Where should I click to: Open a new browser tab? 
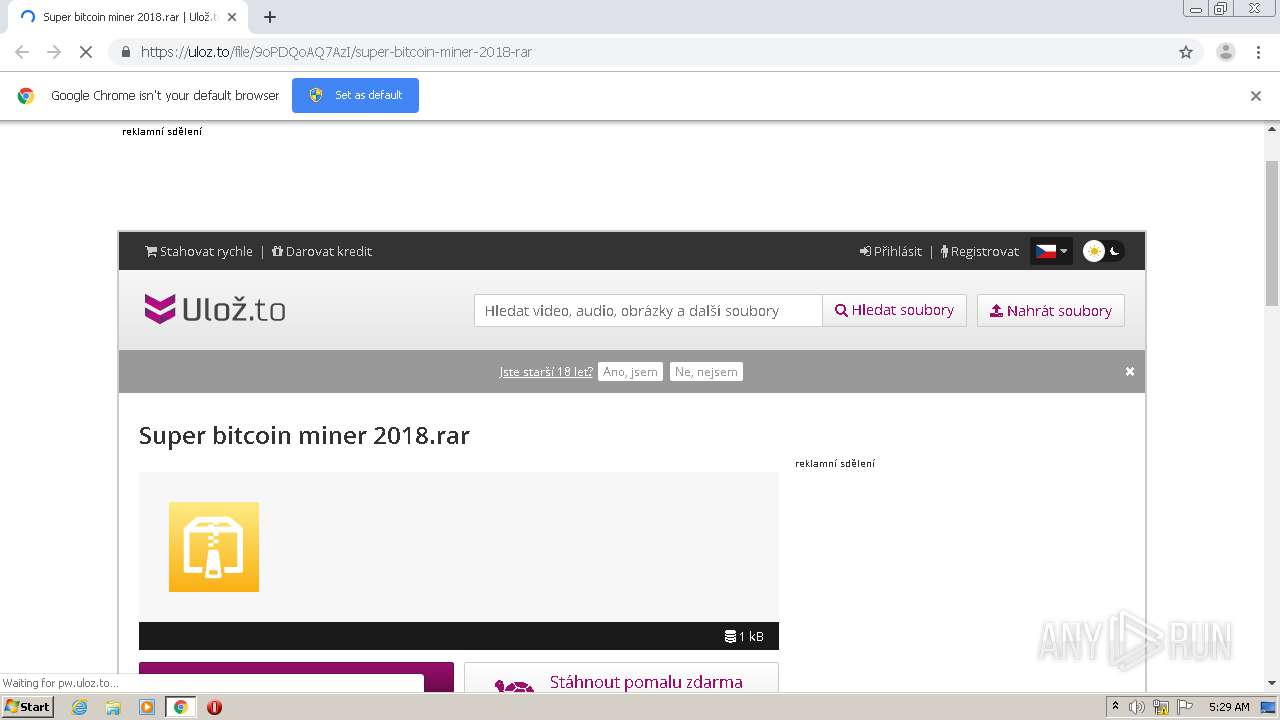coord(270,17)
